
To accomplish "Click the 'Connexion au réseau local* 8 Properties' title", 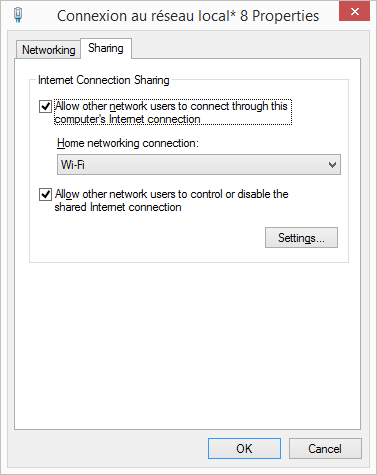I will coord(188,16).
